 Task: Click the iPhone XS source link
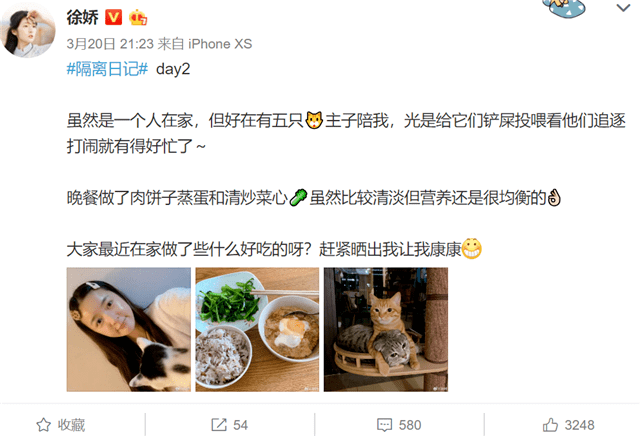(x=220, y=44)
